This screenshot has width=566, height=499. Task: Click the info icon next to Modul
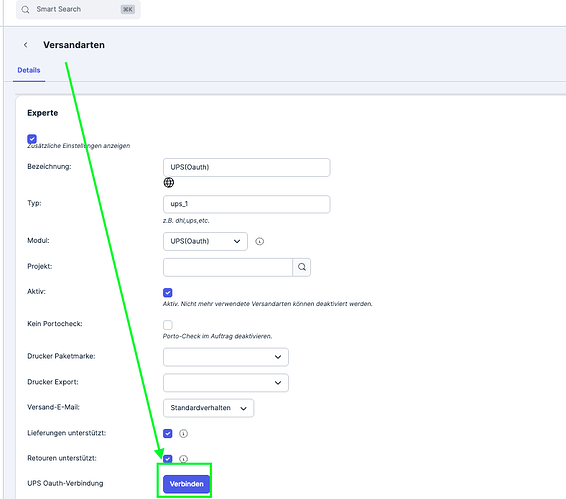(260, 241)
